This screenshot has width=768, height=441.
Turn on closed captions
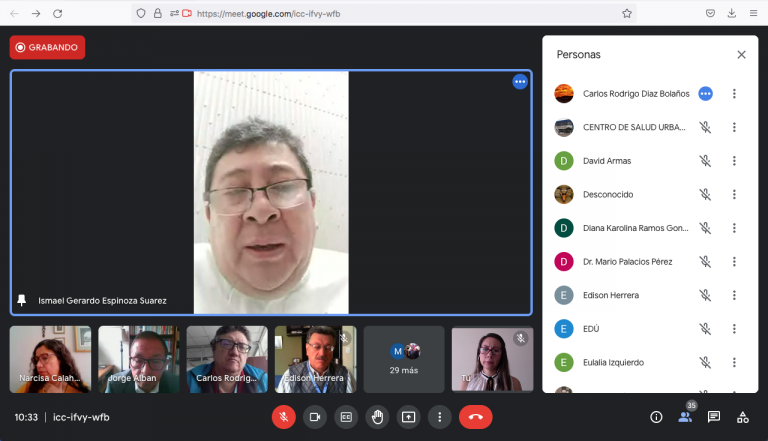pyautogui.click(x=346, y=417)
